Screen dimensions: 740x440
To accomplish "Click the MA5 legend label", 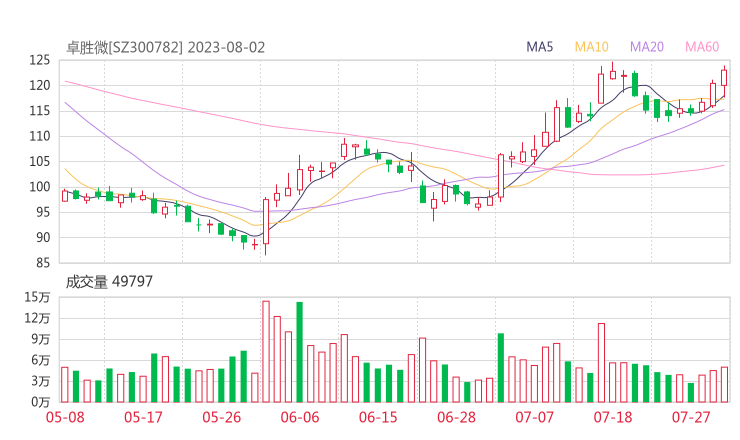I will [x=539, y=47].
